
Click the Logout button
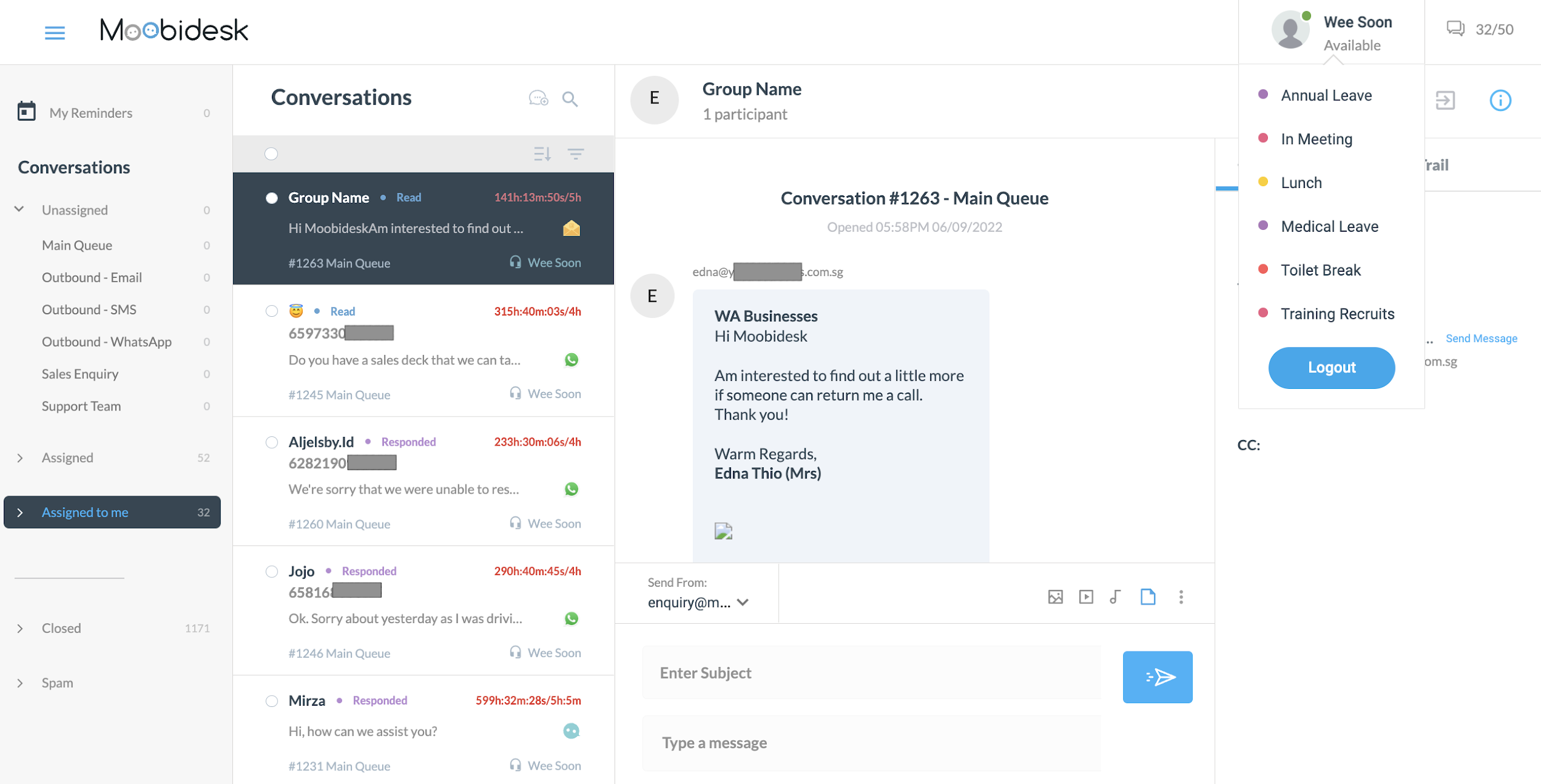coord(1331,367)
